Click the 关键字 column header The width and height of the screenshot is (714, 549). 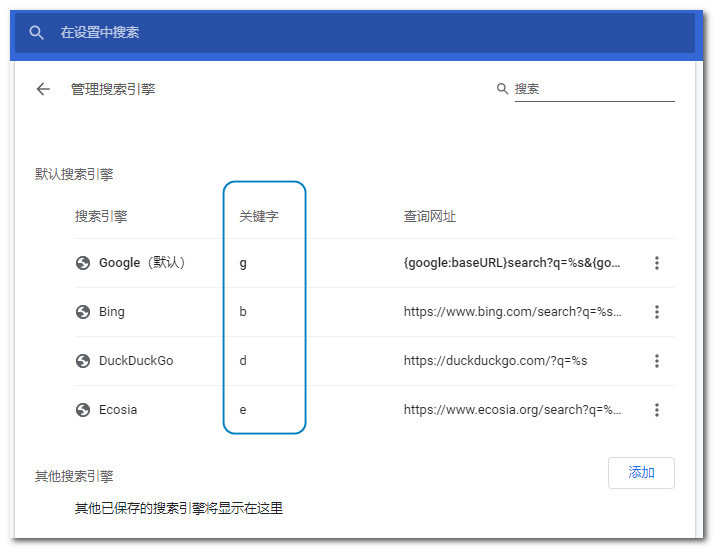259,216
